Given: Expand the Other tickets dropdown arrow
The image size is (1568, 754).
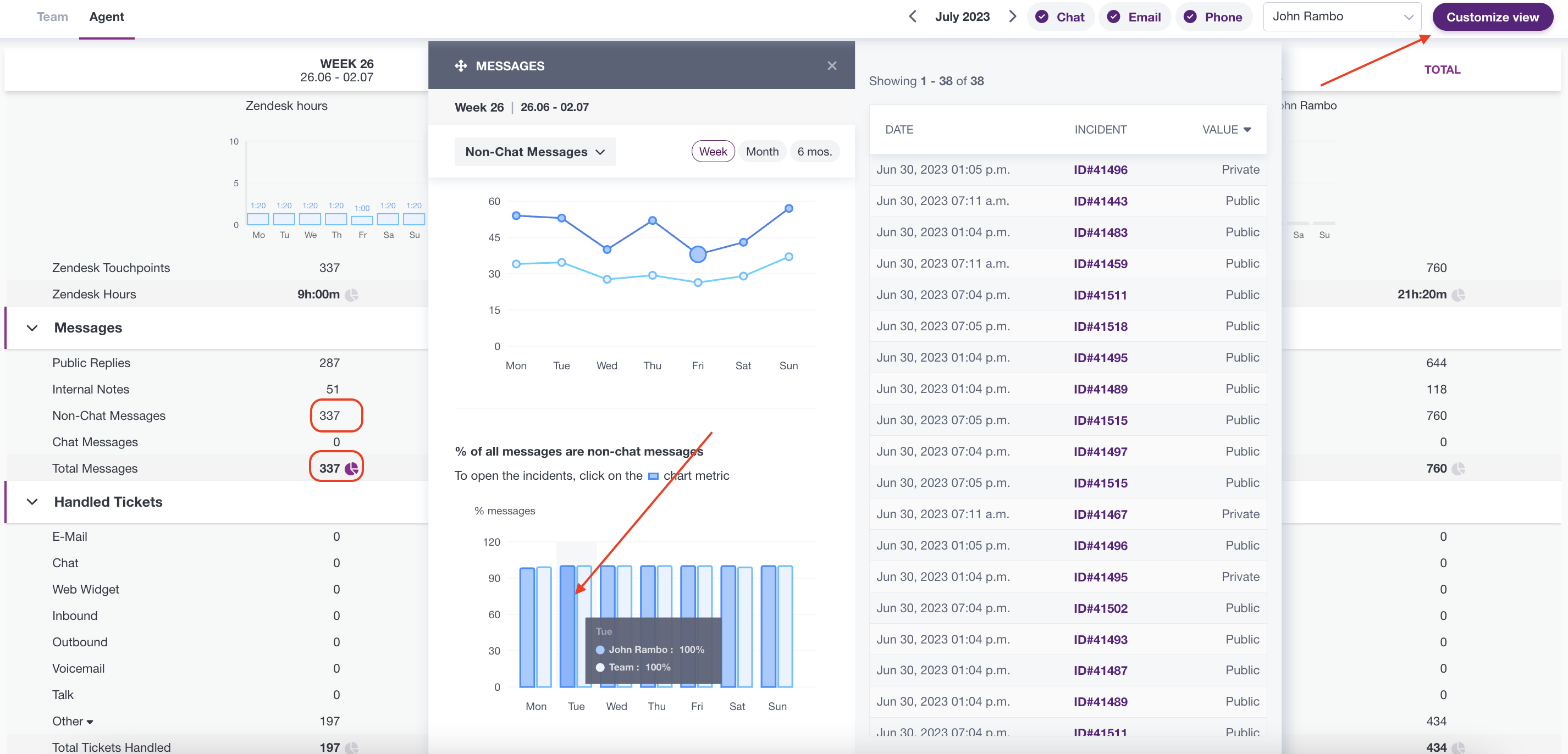Looking at the screenshot, I should 90,722.
